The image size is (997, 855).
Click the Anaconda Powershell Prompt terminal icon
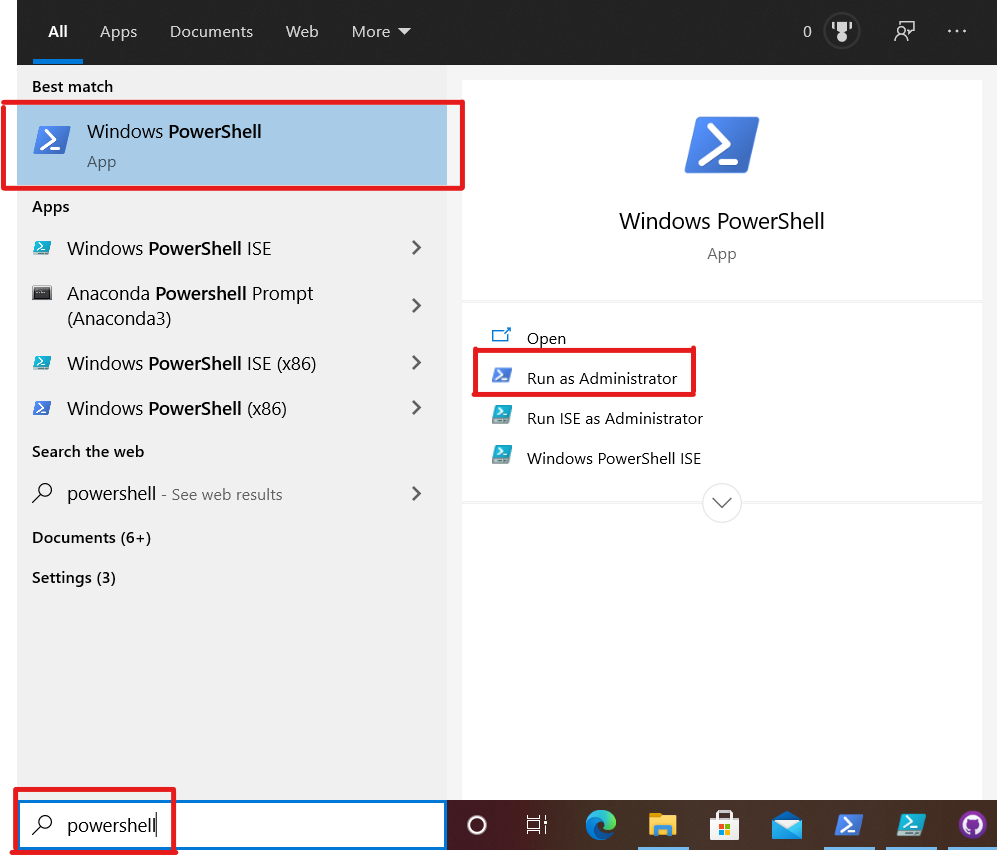click(42, 293)
